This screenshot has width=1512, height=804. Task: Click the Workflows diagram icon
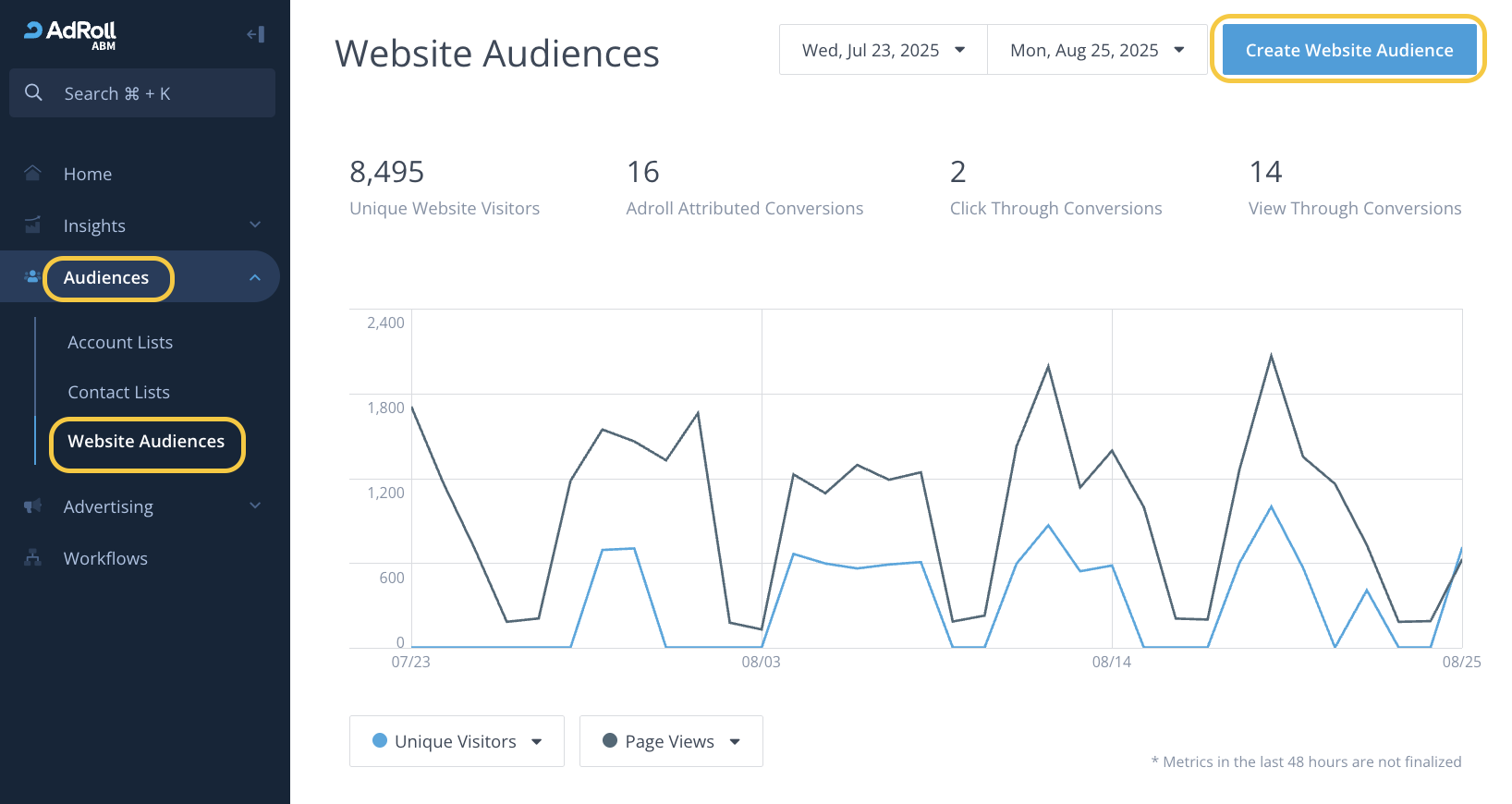[32, 558]
